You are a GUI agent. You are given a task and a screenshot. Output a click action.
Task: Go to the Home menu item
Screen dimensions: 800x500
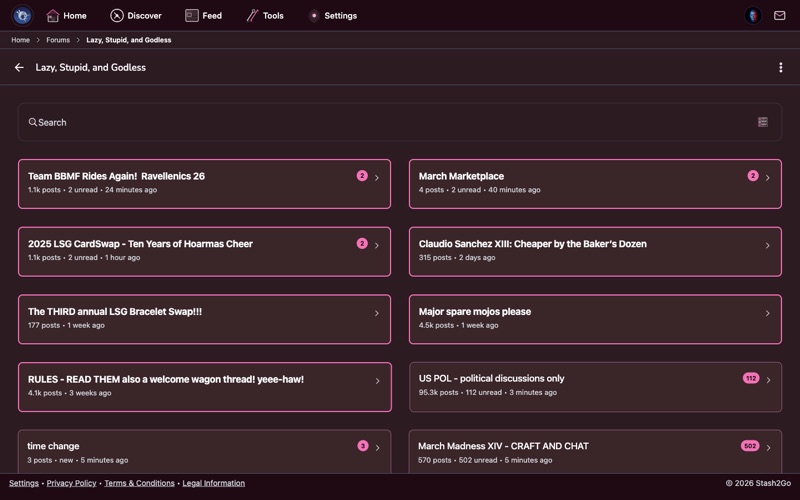pos(67,16)
